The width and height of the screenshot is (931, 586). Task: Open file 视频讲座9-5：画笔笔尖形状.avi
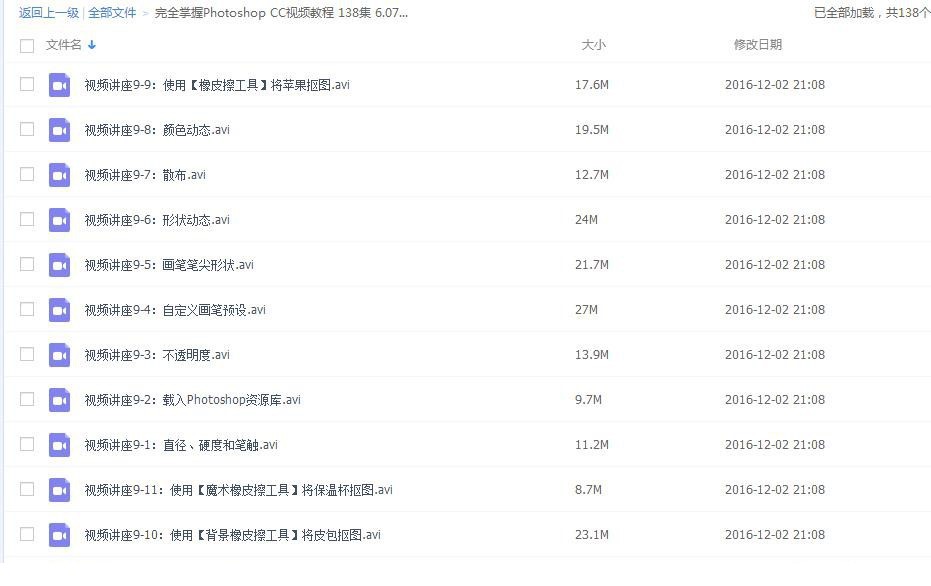(x=169, y=265)
